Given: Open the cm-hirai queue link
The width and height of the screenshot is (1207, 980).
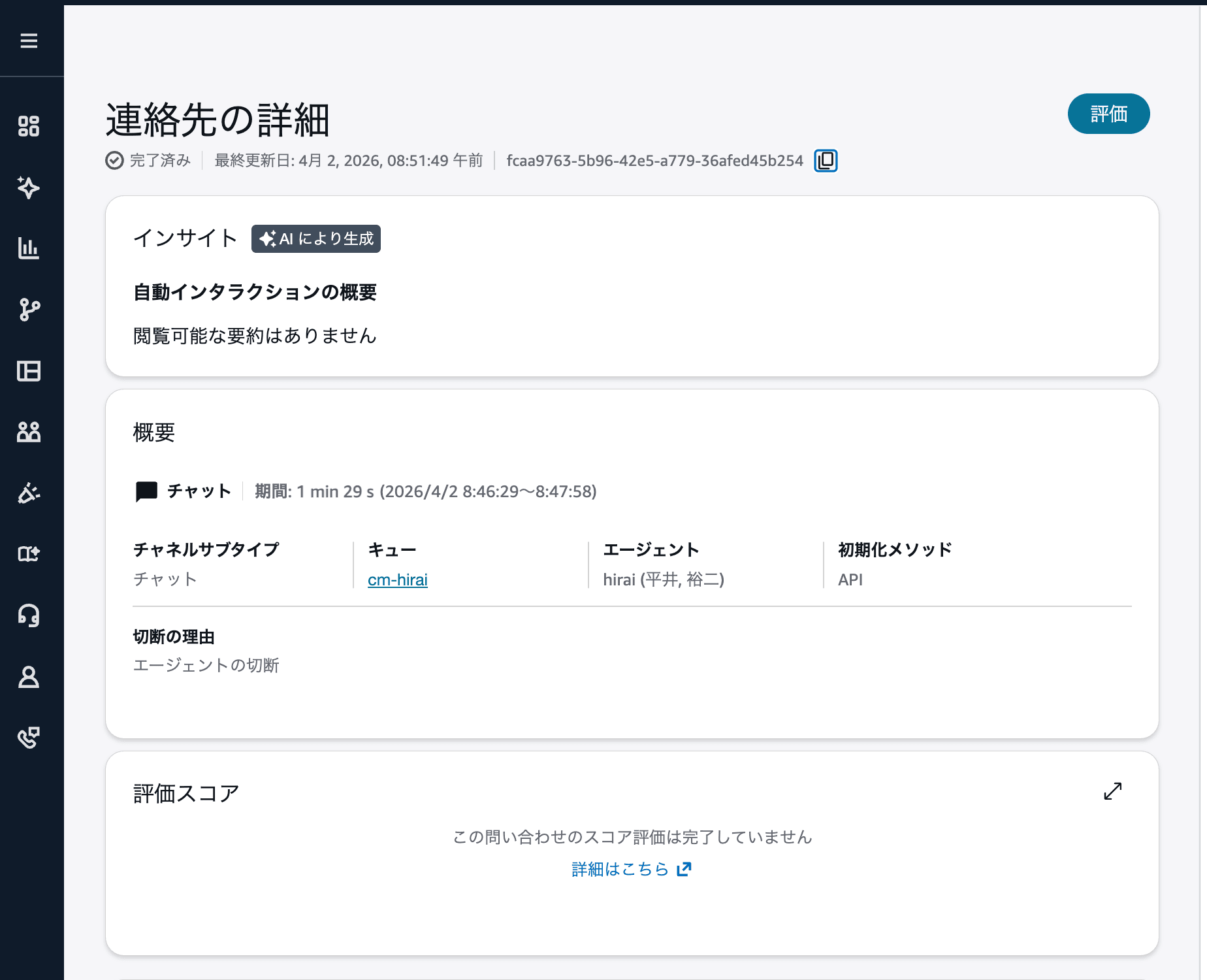Looking at the screenshot, I should point(397,580).
